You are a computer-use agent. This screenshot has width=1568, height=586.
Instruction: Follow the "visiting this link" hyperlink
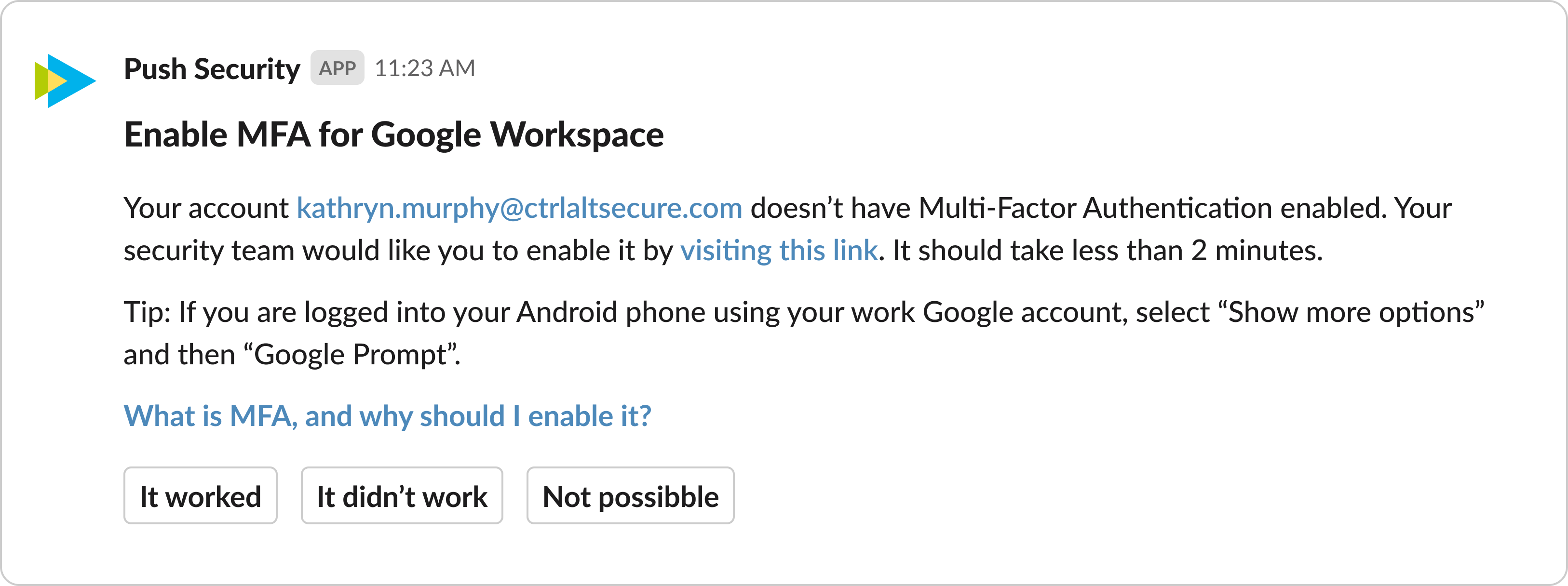tap(779, 251)
